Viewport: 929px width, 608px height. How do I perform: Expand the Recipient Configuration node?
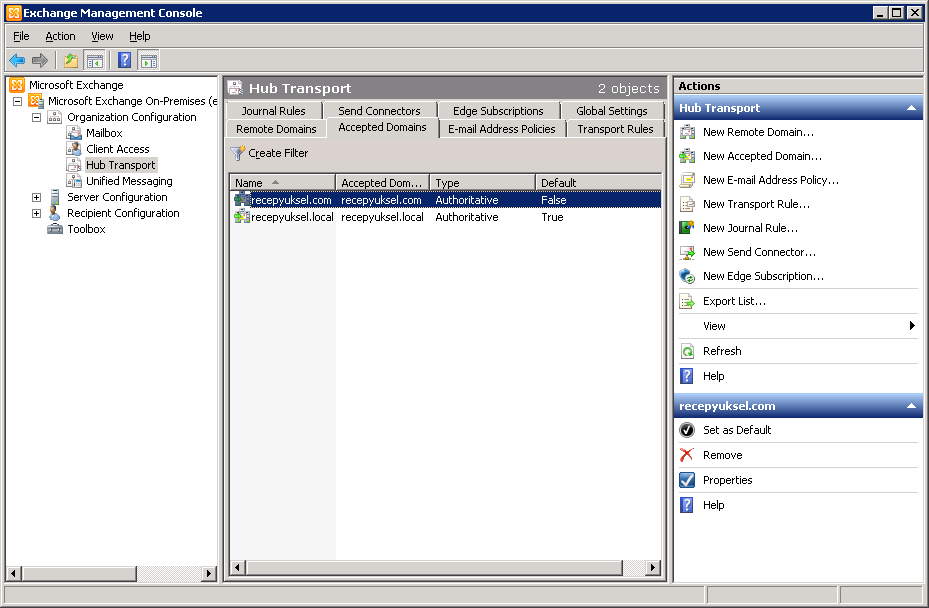pyautogui.click(x=37, y=213)
